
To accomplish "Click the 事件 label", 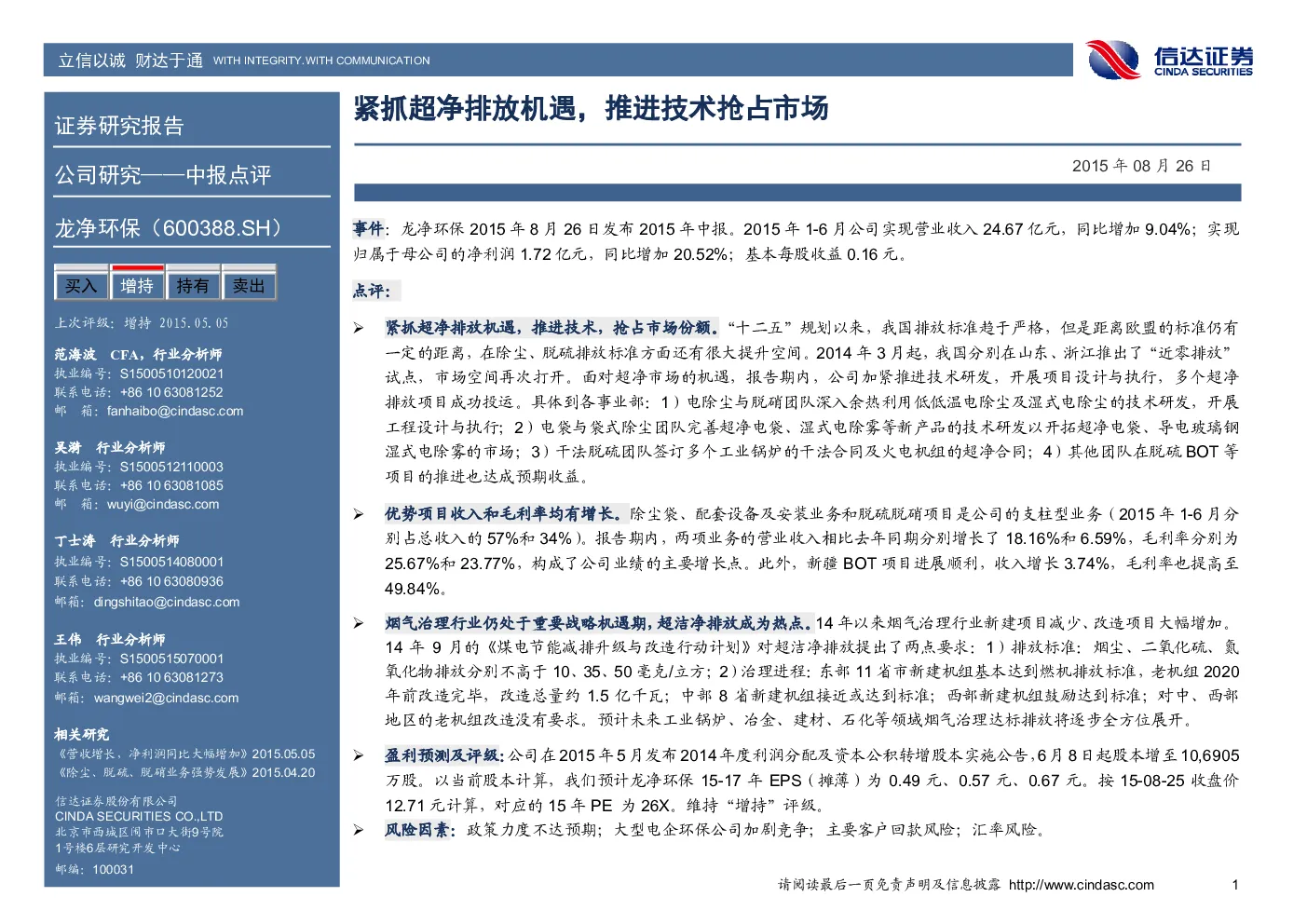I will (x=368, y=228).
